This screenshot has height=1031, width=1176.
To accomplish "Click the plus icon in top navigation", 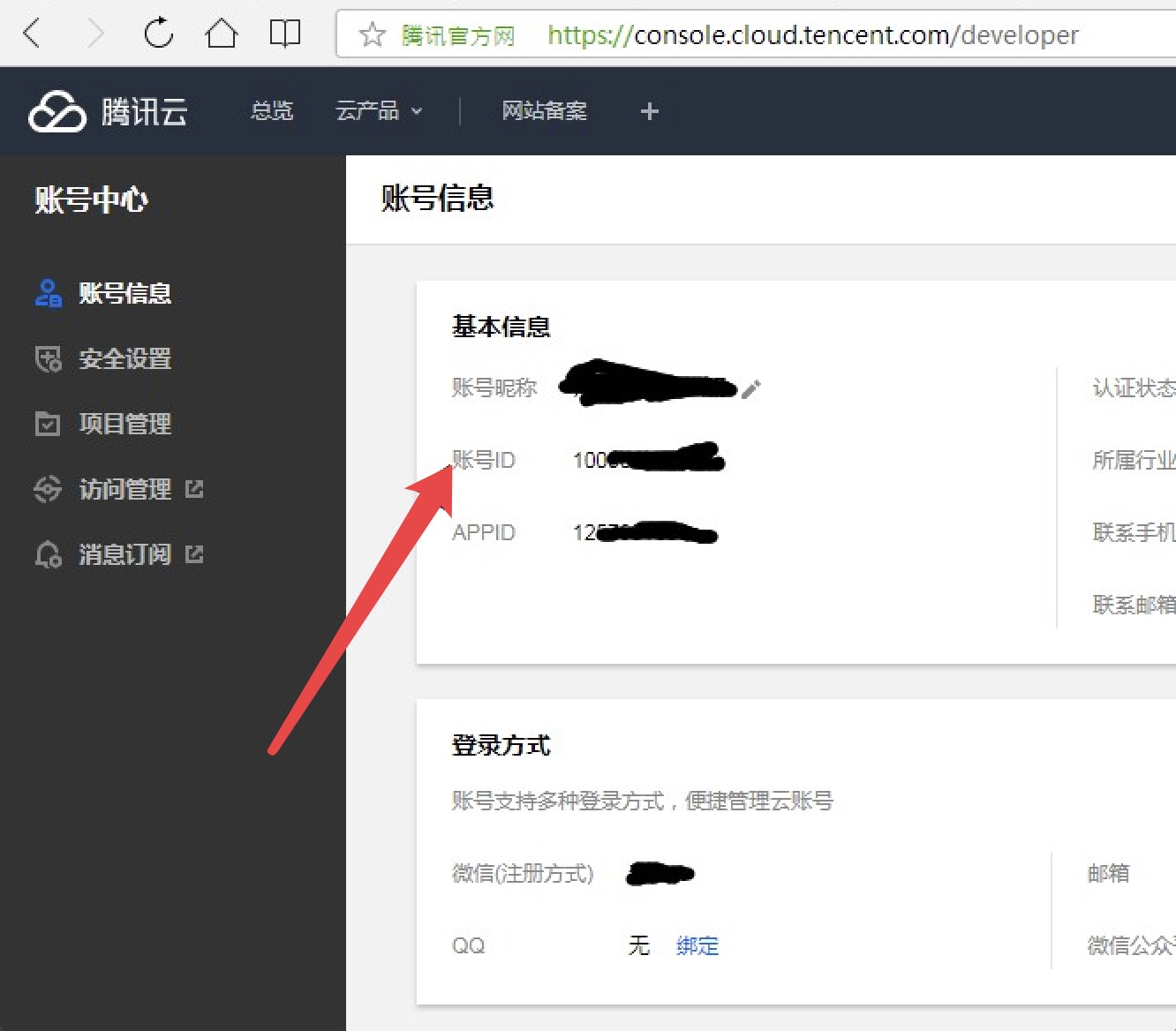I will 650,111.
